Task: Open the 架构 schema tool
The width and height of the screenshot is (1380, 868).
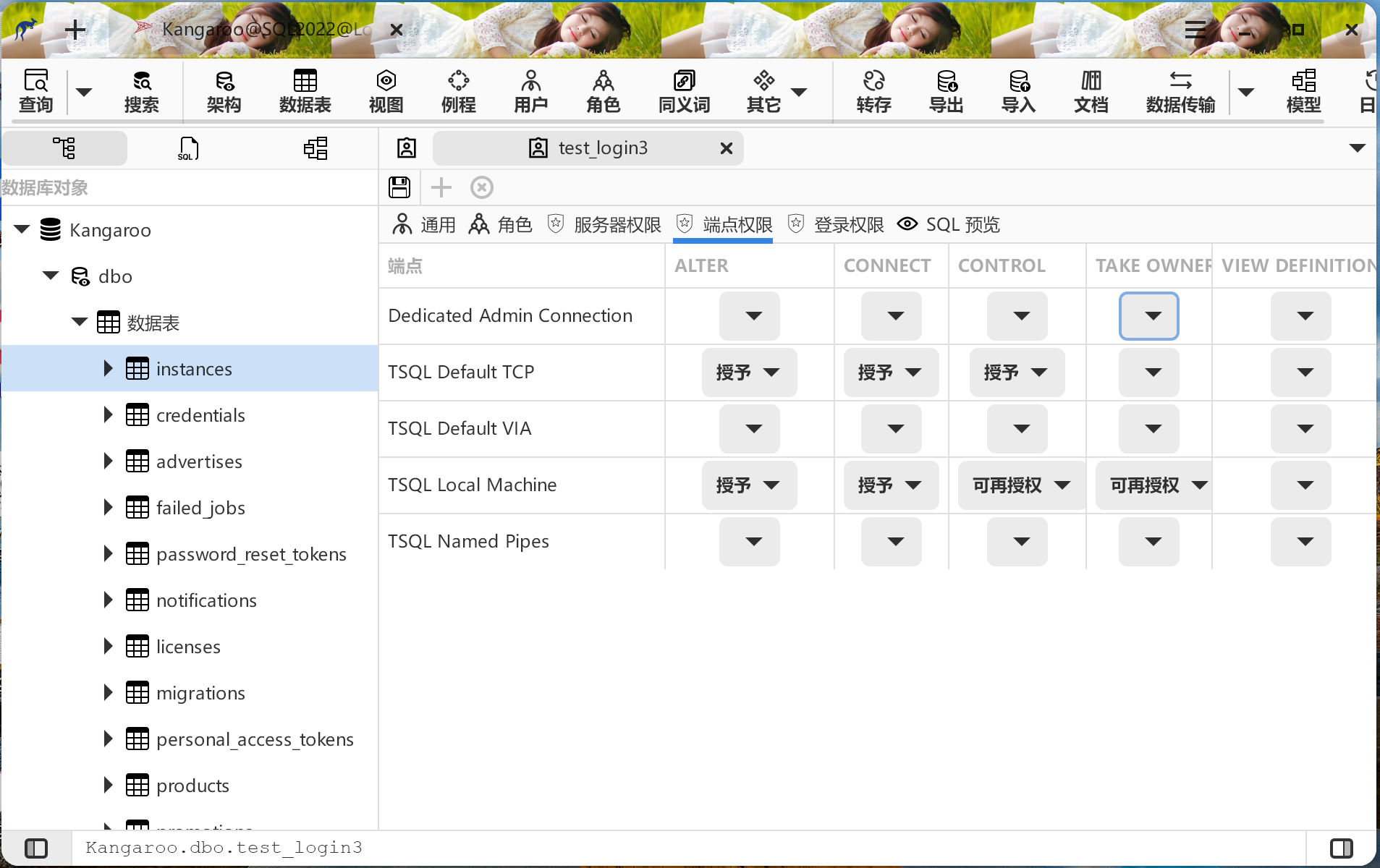Action: click(224, 91)
